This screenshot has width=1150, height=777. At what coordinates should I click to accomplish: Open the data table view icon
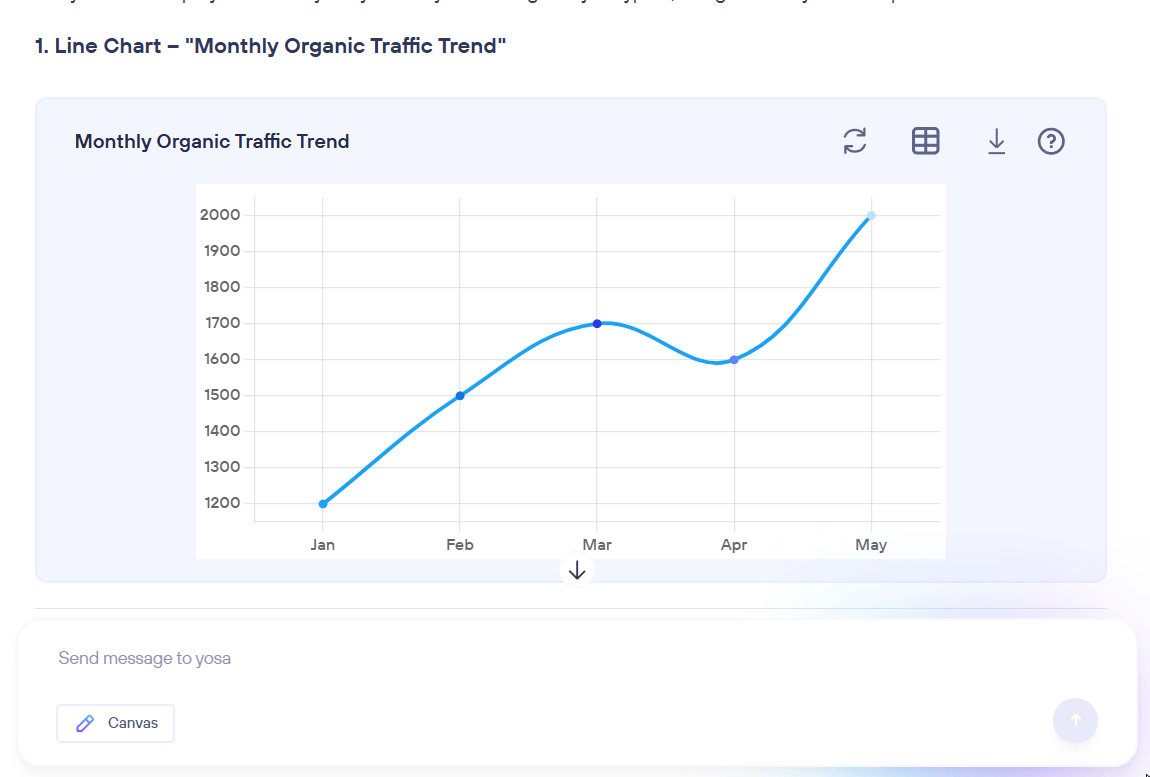pyautogui.click(x=925, y=141)
